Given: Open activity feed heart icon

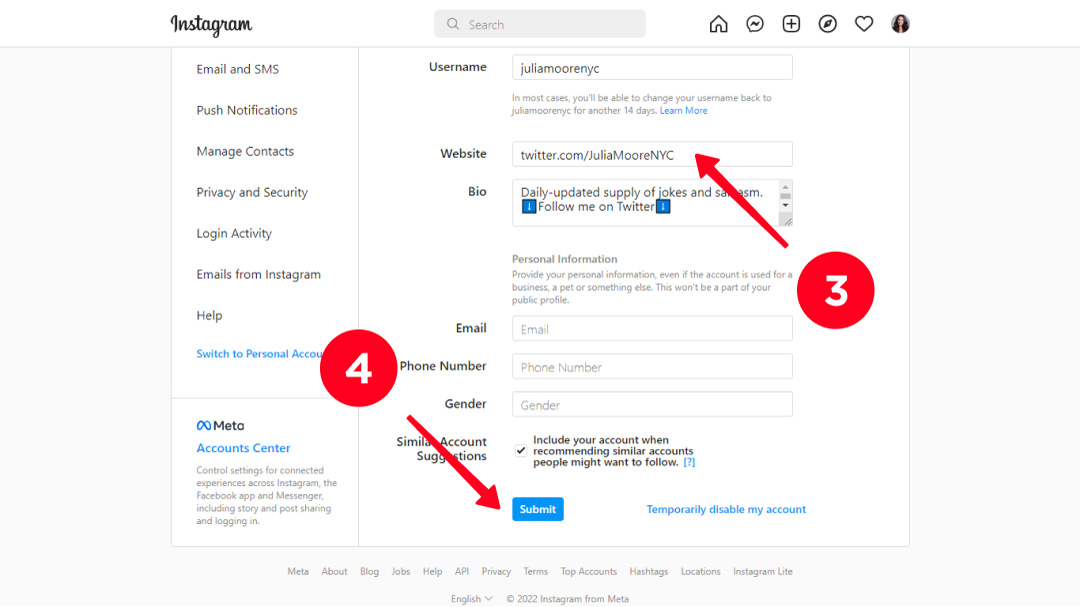Looking at the screenshot, I should click(x=864, y=24).
